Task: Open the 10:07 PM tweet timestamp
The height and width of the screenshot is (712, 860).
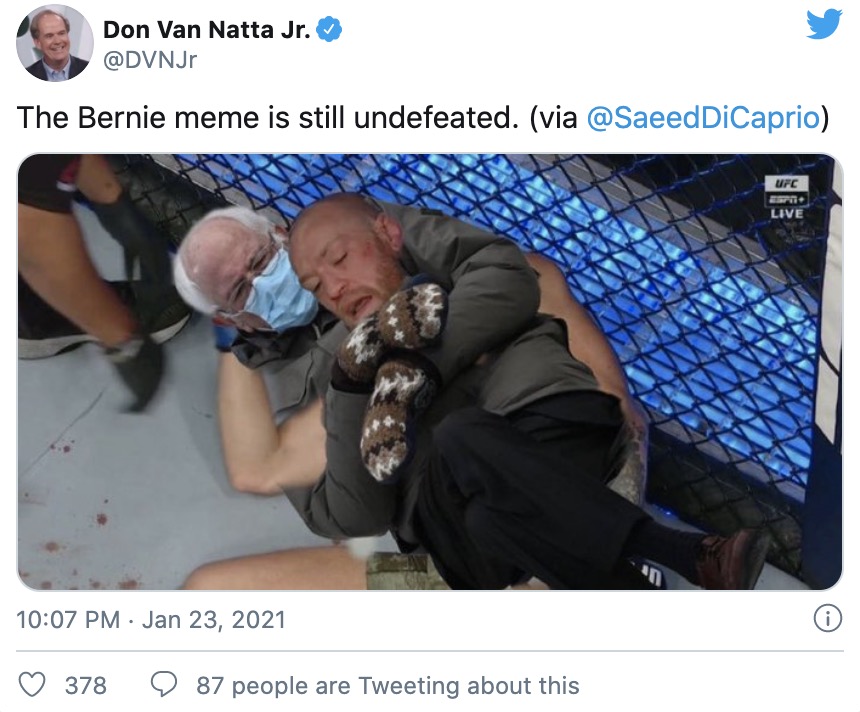Action: point(70,620)
